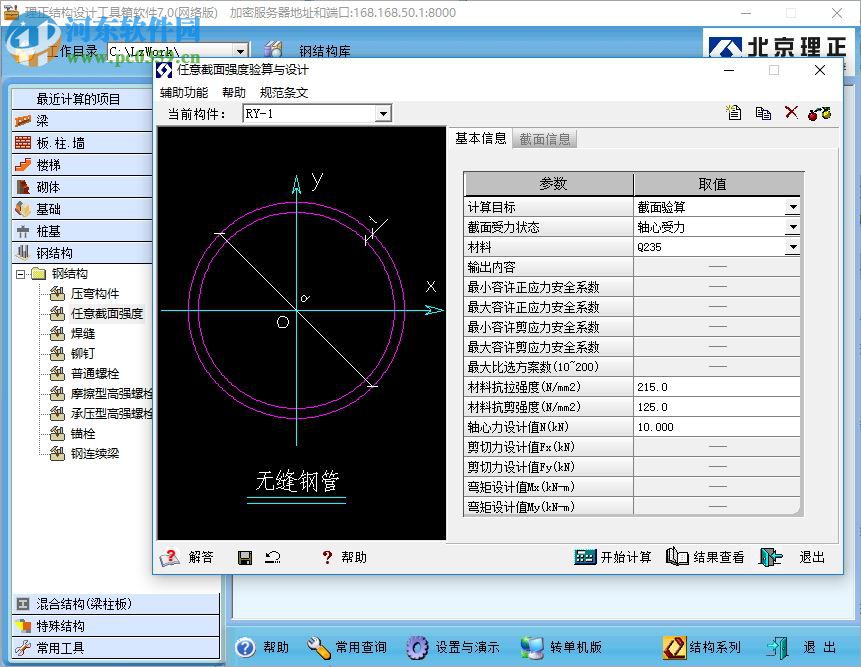
Task: Click the copy component icon
Action: (763, 112)
